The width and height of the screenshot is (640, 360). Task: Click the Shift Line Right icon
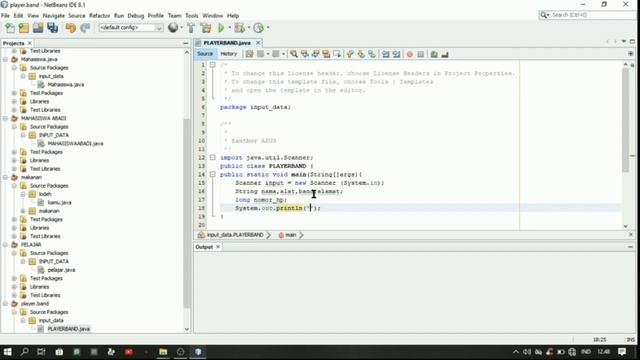point(396,54)
